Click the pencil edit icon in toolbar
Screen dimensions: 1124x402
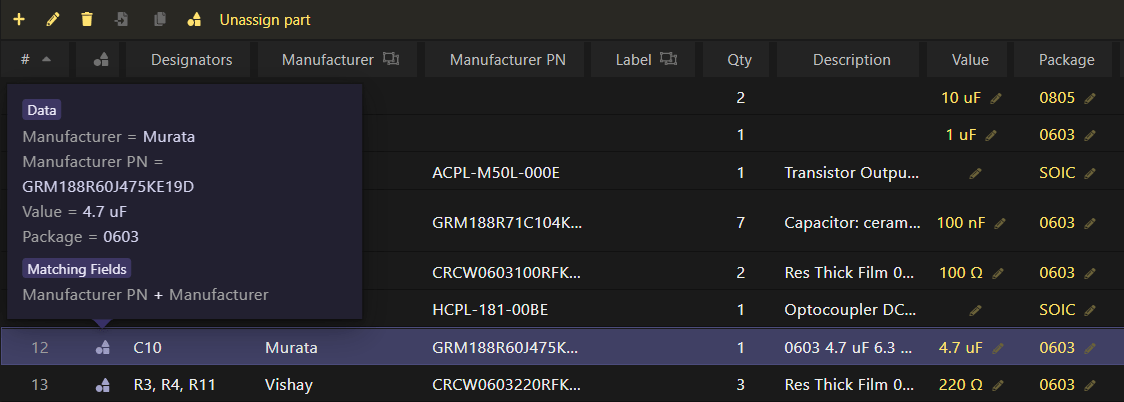point(53,19)
